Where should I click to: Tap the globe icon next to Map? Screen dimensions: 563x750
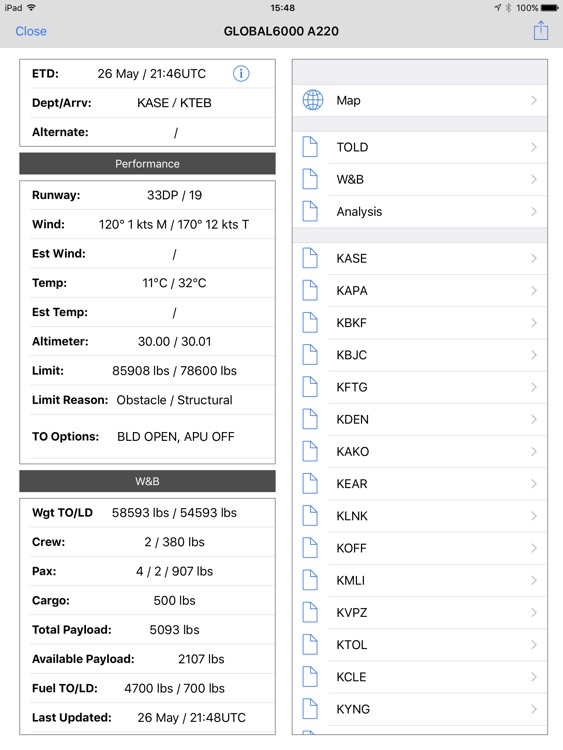(x=313, y=100)
